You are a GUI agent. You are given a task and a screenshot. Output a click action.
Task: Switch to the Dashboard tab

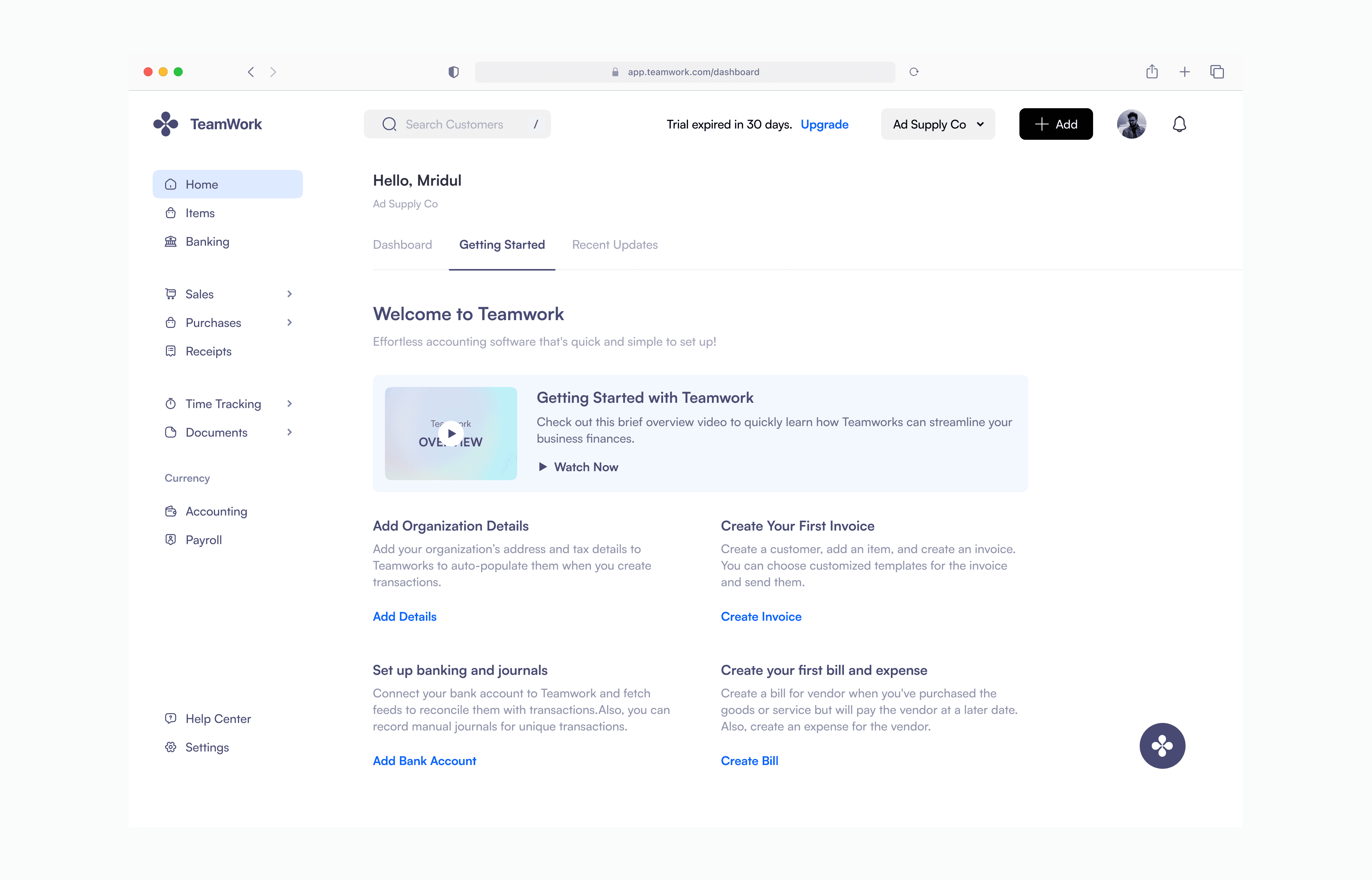402,245
